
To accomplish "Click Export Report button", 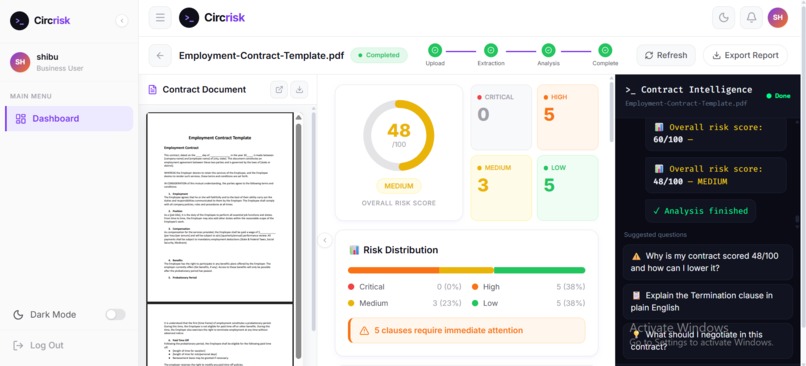I will (745, 55).
